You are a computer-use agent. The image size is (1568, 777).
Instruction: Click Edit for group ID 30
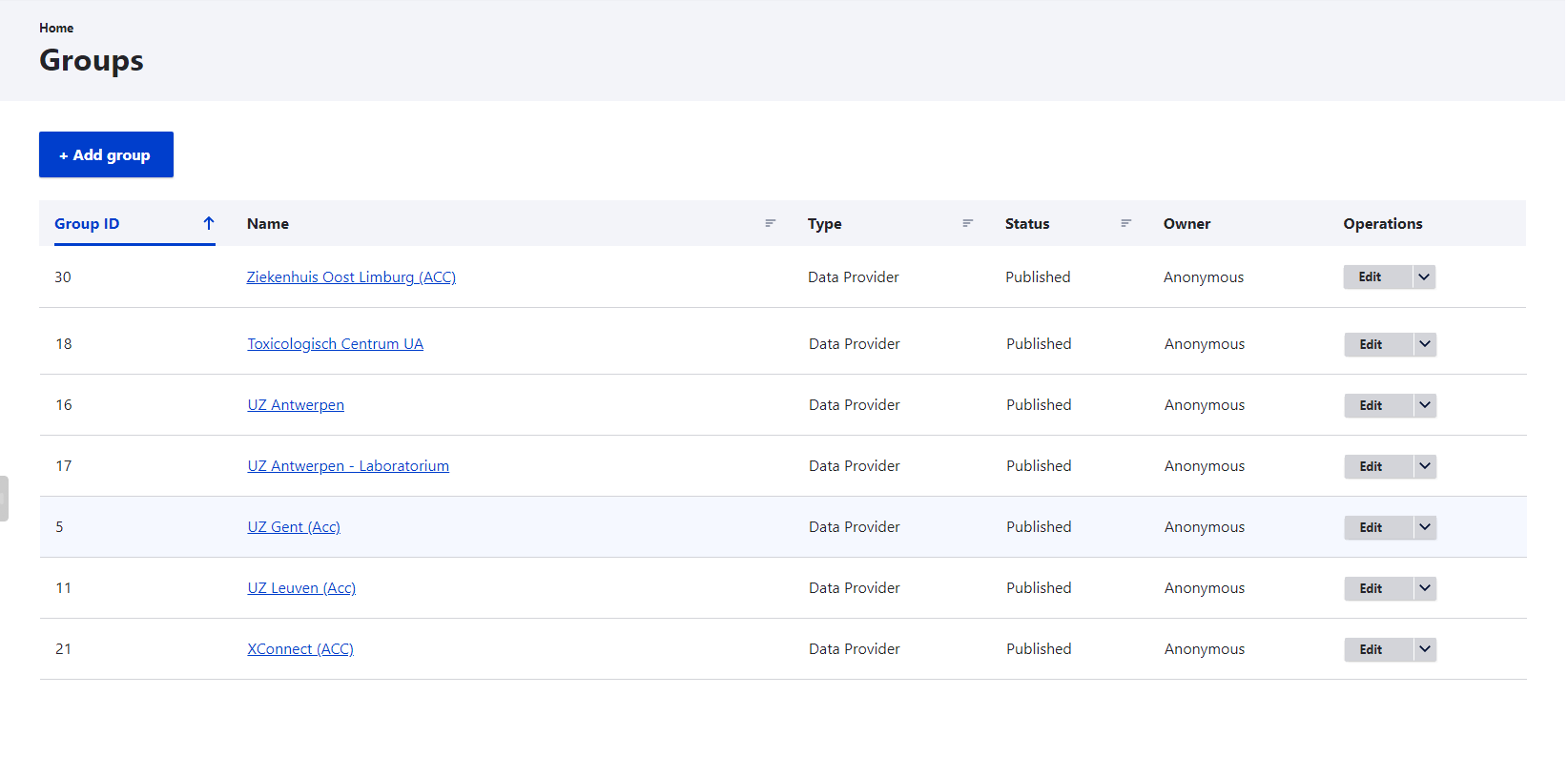click(x=1370, y=277)
